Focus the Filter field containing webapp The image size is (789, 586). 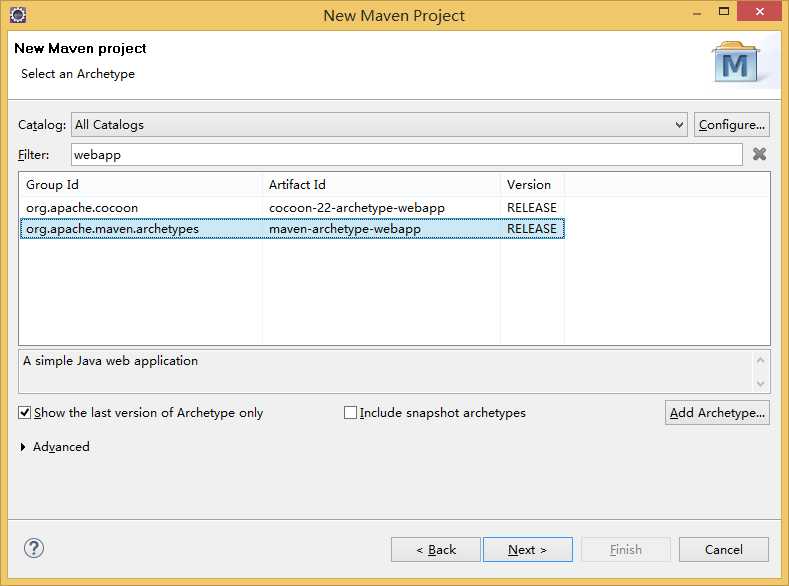pyautogui.click(x=407, y=154)
